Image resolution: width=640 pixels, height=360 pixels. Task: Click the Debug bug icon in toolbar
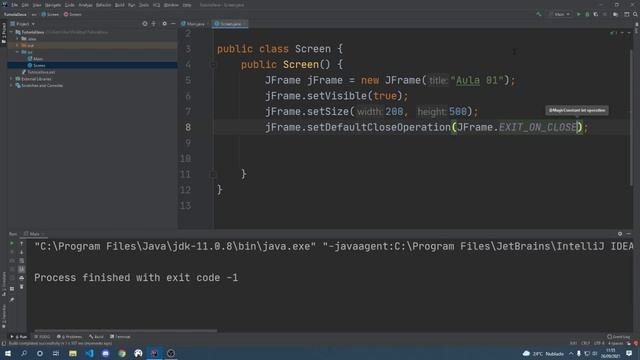[x=587, y=14]
